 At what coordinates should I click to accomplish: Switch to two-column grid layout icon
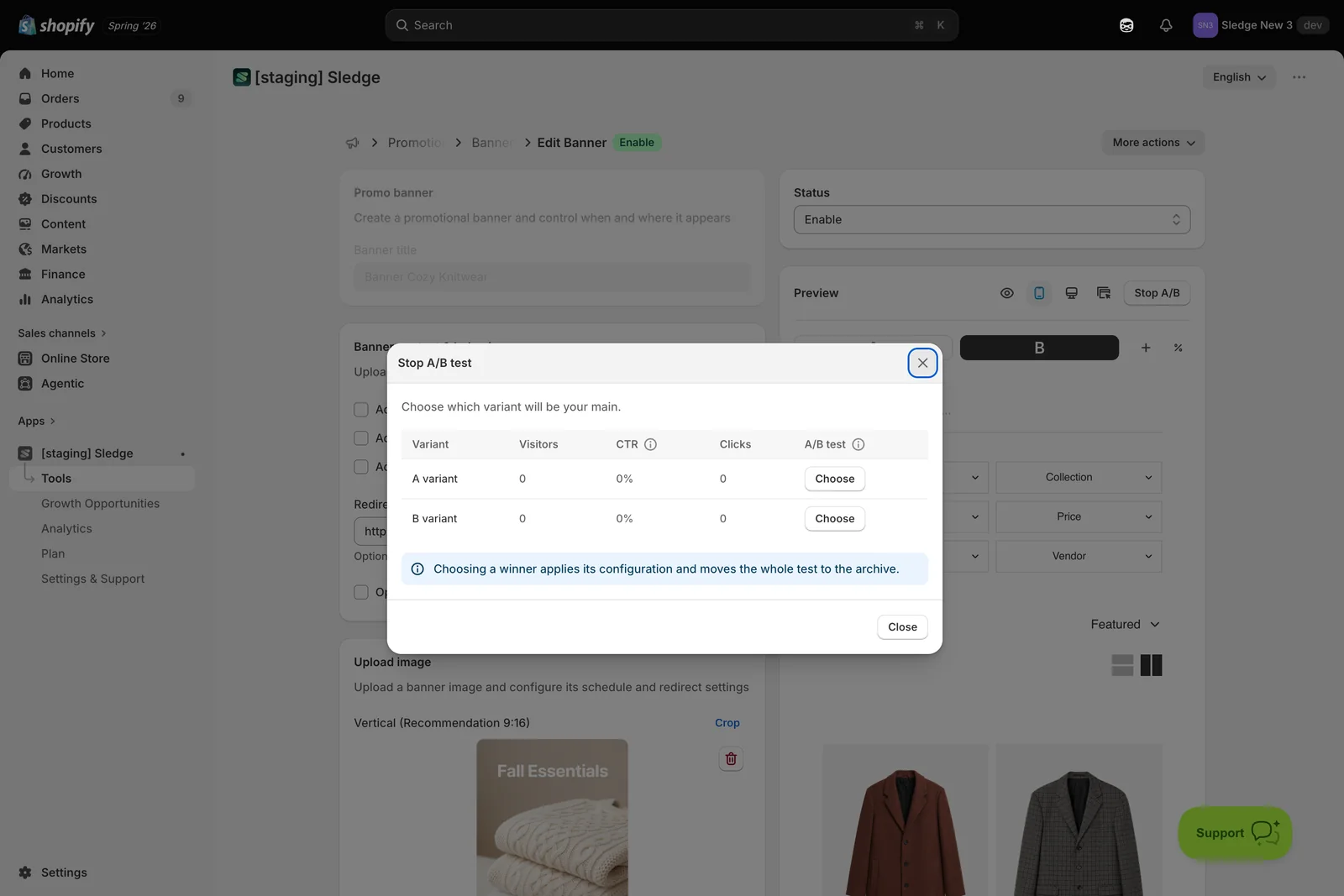[1151, 666]
